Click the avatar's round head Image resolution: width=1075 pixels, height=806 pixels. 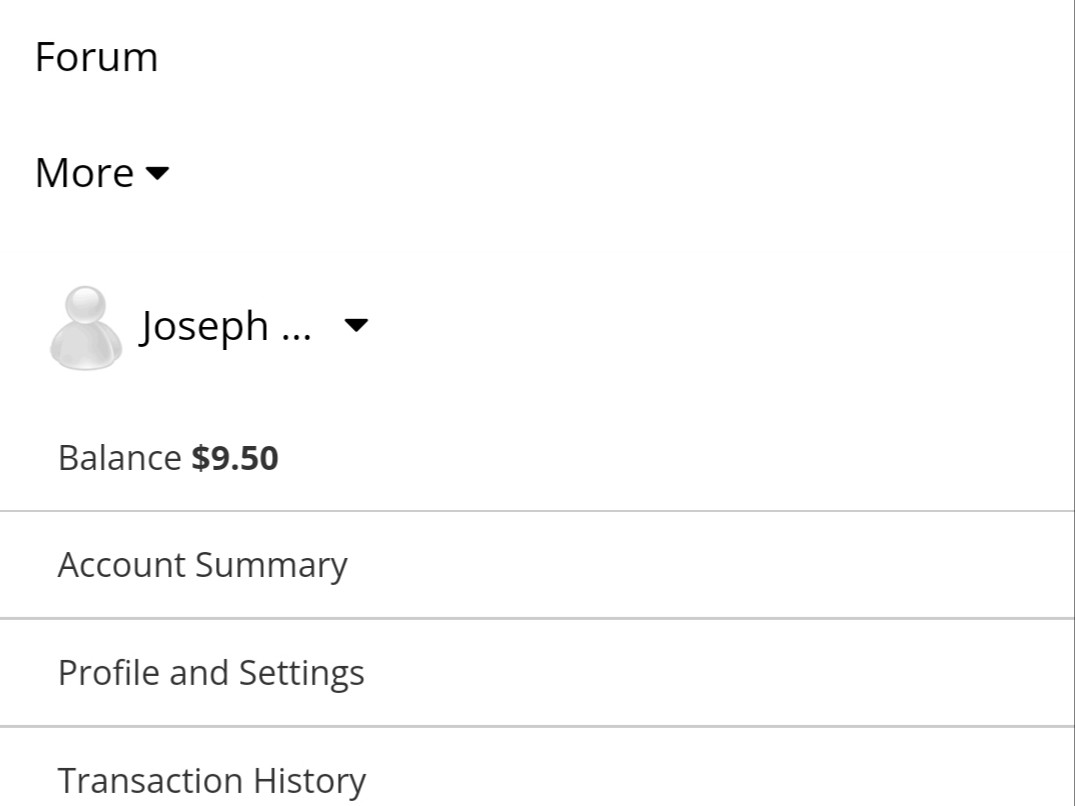[86, 305]
